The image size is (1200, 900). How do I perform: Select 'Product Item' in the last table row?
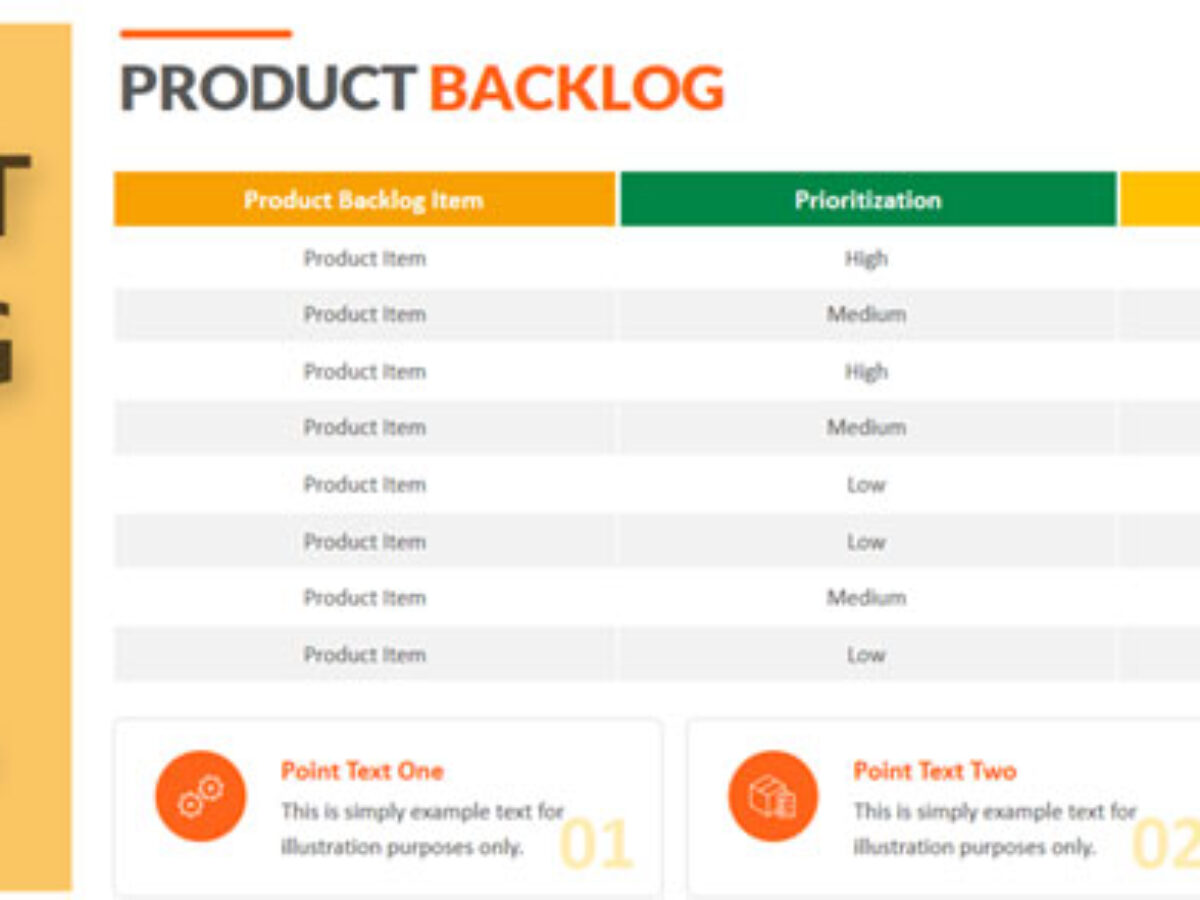[365, 654]
